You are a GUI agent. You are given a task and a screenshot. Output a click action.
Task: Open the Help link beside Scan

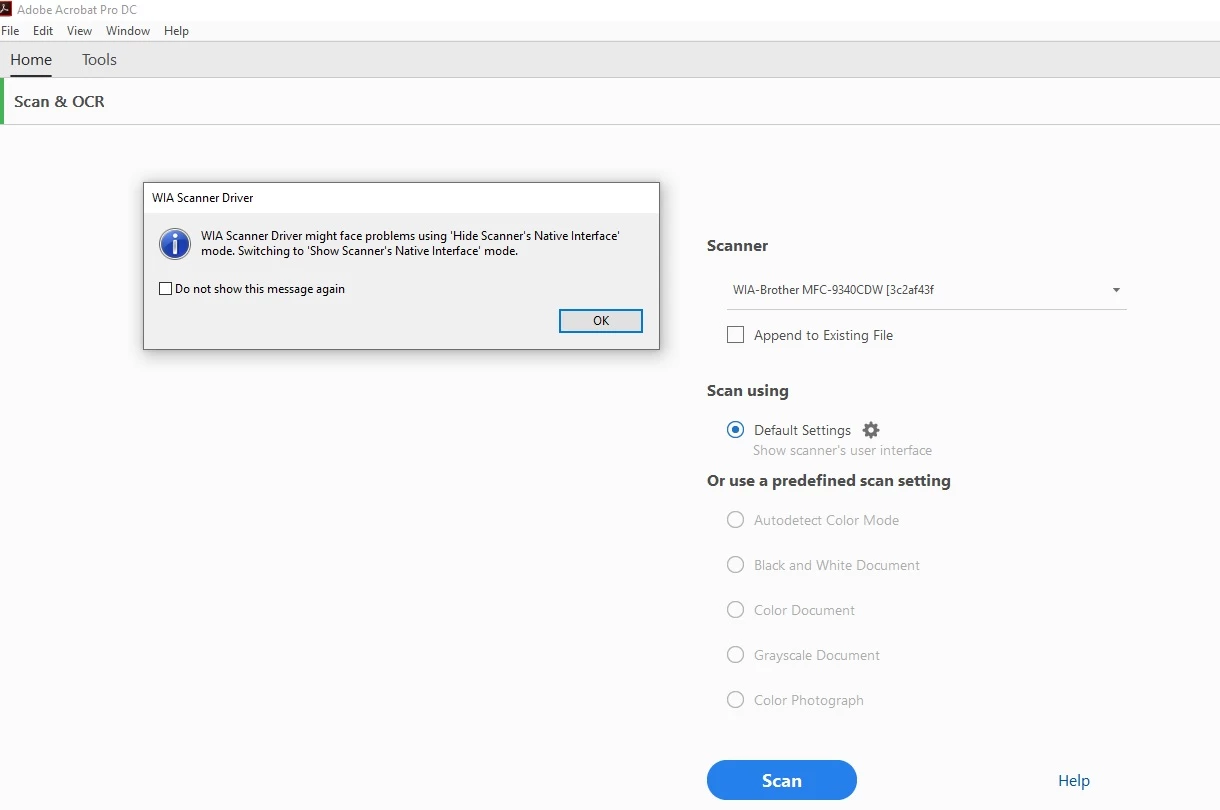[x=1074, y=781]
